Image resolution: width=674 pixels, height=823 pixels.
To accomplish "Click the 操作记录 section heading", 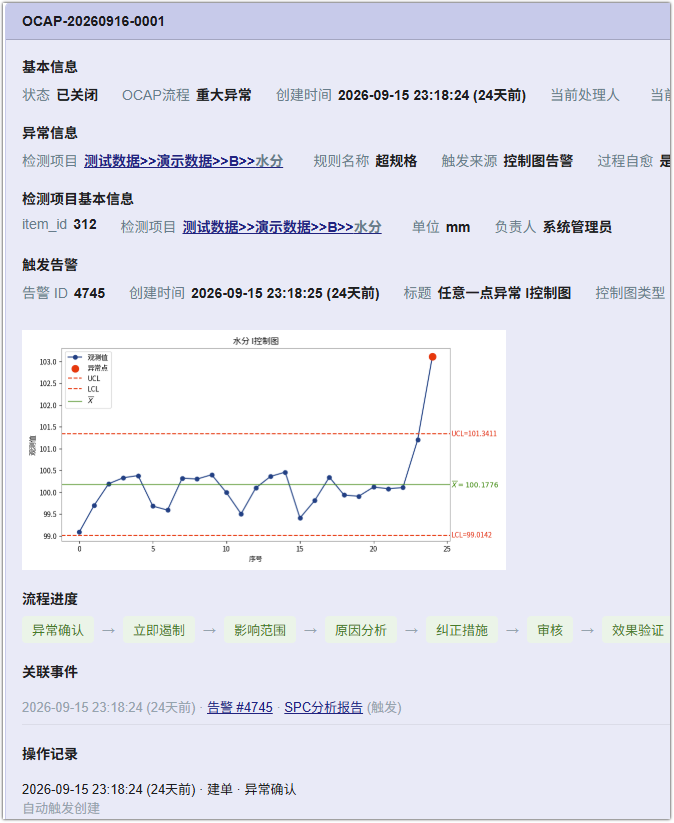I will pos(50,754).
